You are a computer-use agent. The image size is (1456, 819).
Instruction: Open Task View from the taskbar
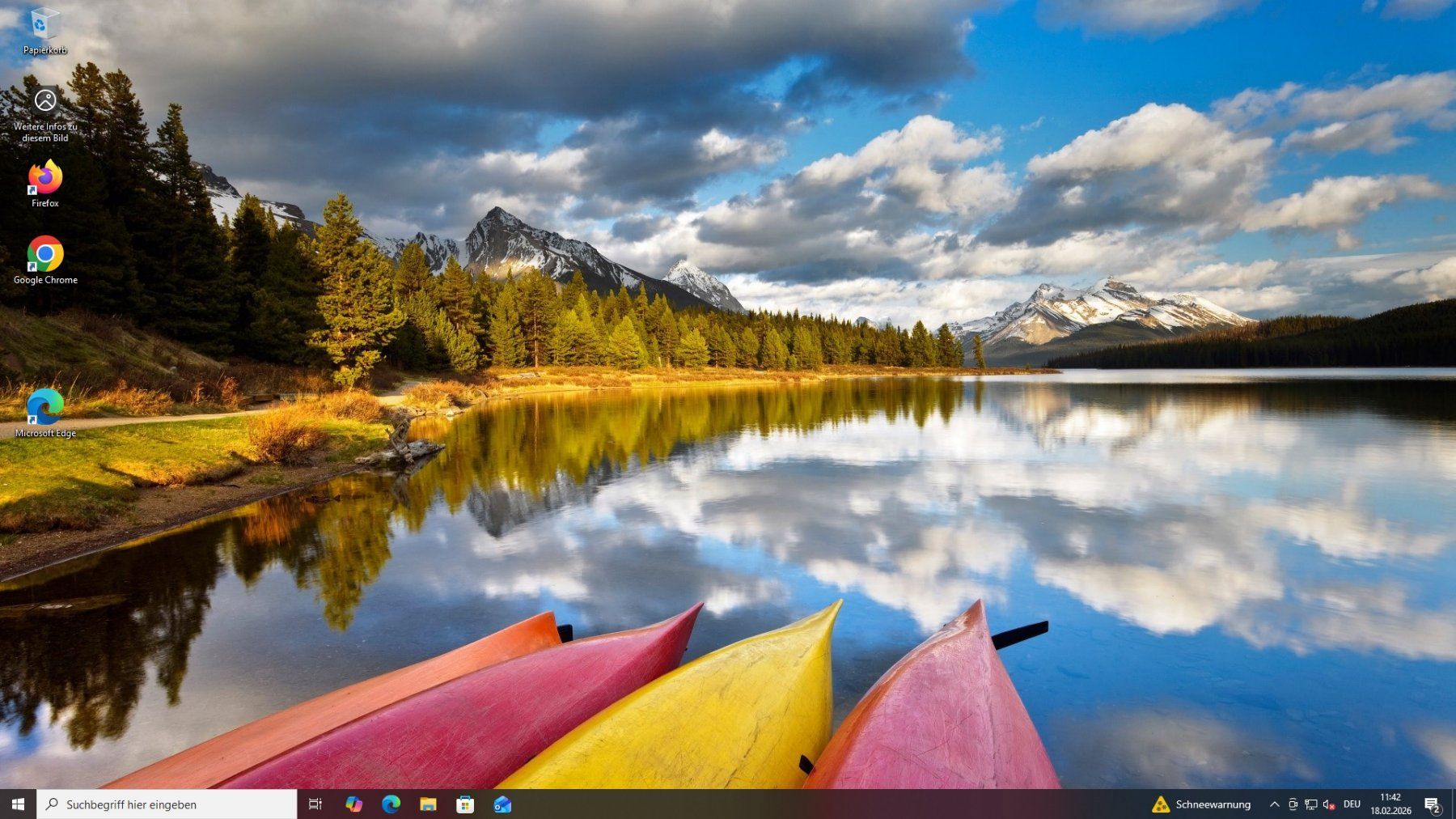(x=315, y=804)
